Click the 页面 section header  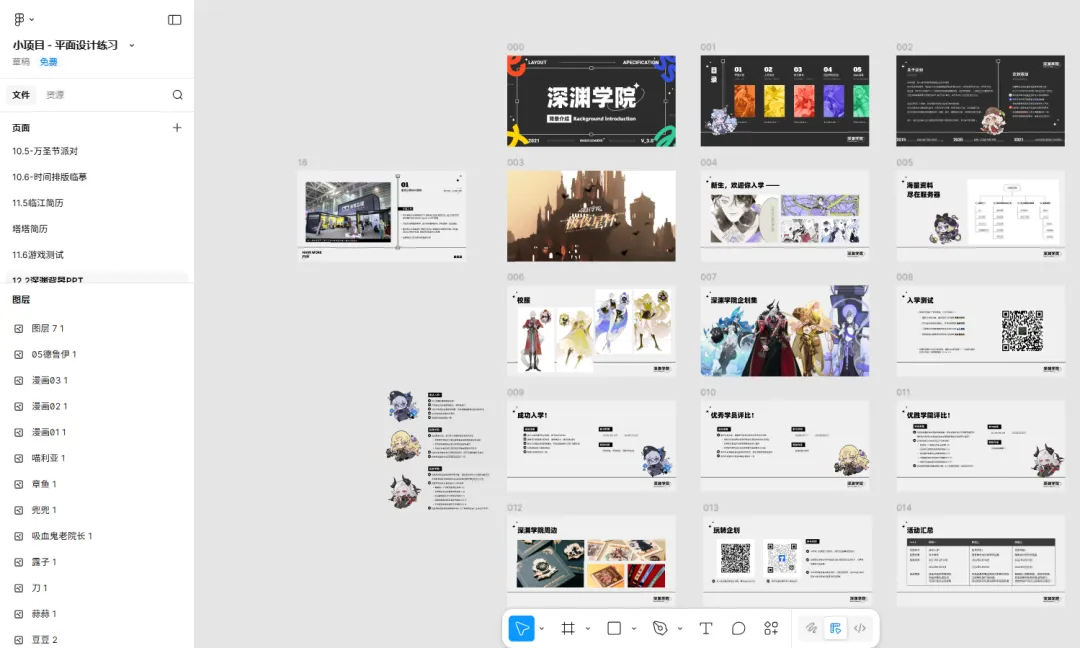(x=21, y=128)
